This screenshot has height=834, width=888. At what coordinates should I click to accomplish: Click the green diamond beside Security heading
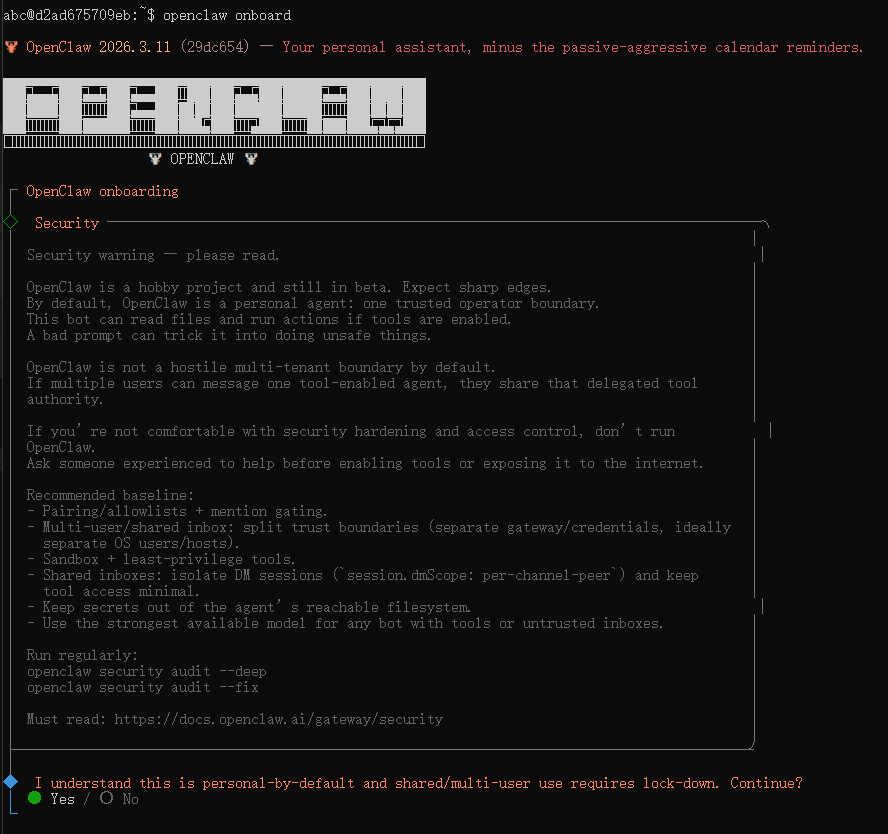(x=11, y=221)
